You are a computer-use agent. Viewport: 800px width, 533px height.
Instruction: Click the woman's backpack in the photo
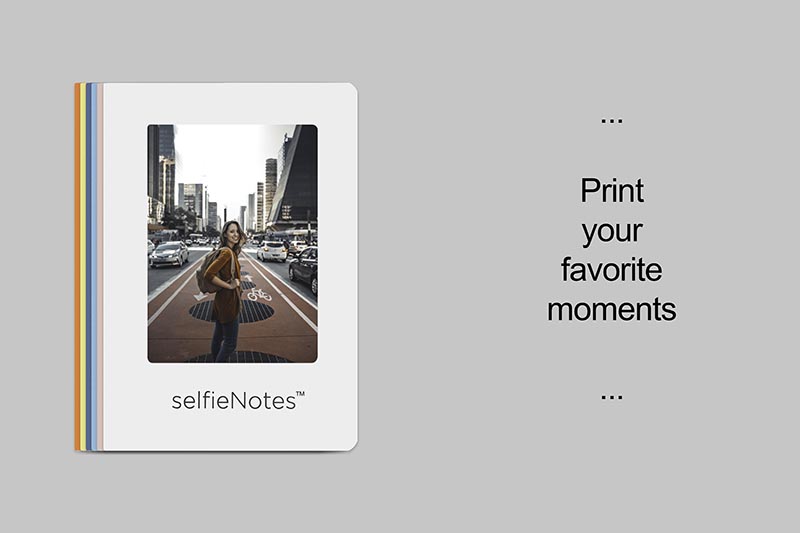pos(209,272)
